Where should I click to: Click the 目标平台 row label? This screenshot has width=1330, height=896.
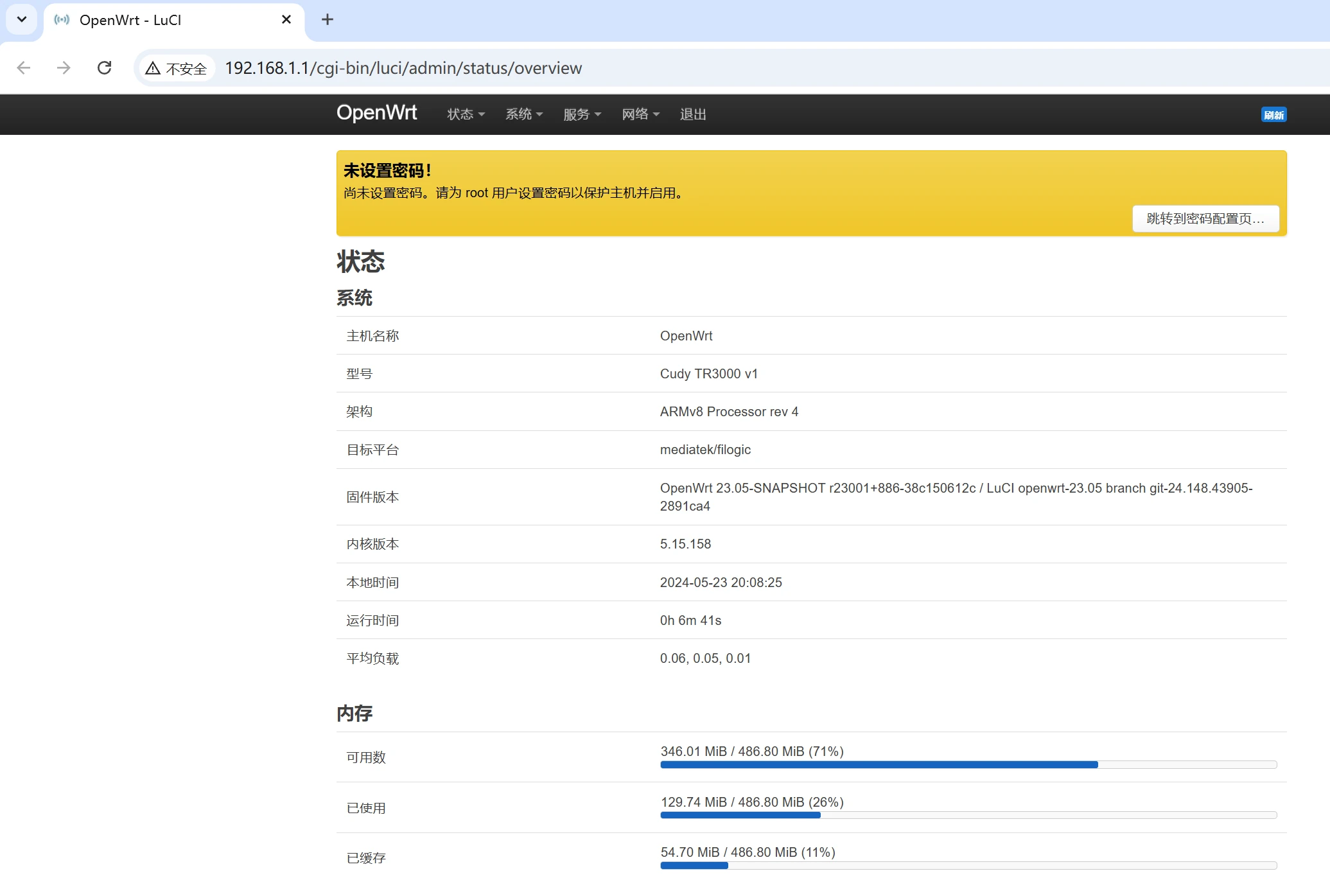tap(372, 450)
